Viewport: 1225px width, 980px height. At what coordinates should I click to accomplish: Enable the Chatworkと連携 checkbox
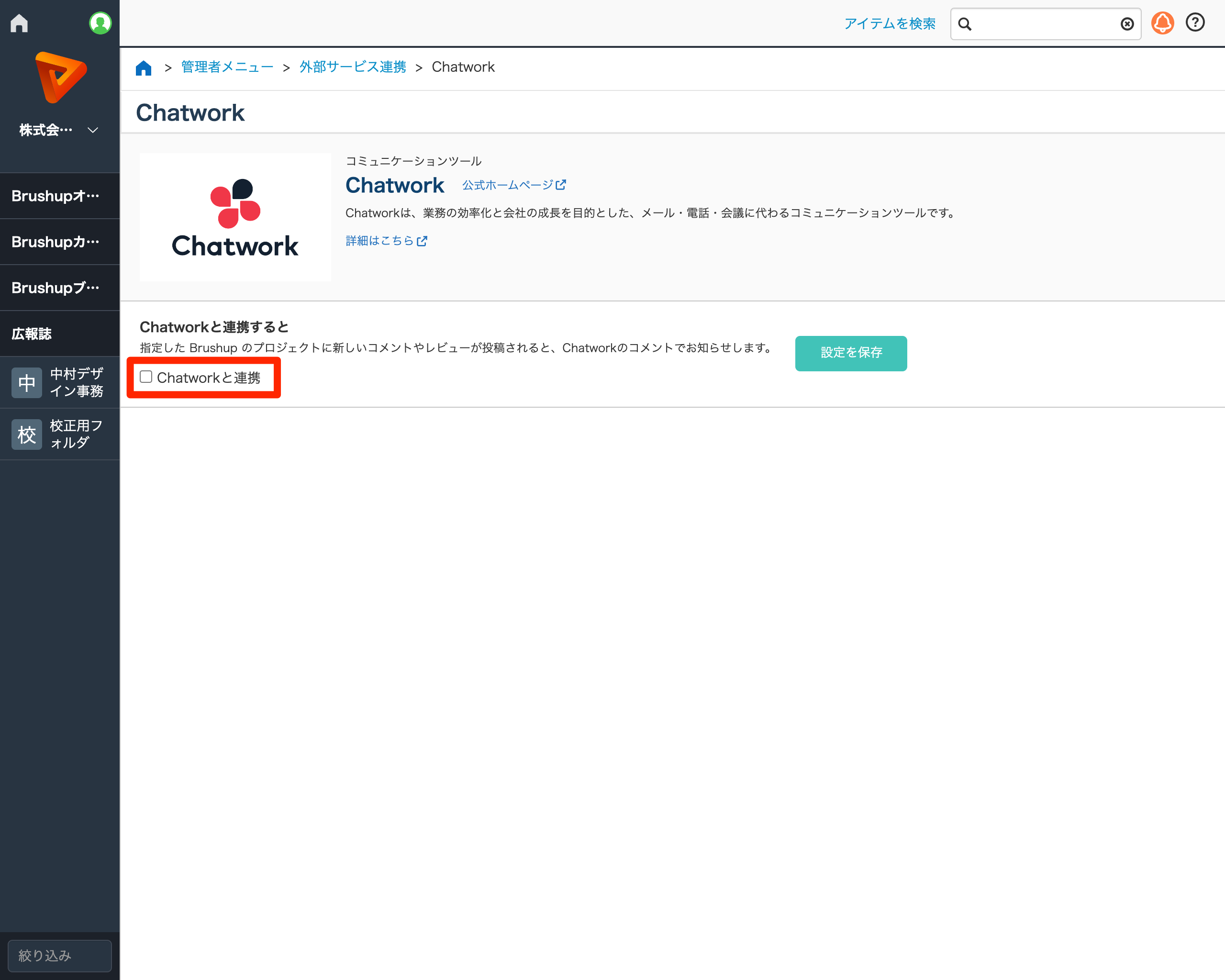click(x=146, y=377)
